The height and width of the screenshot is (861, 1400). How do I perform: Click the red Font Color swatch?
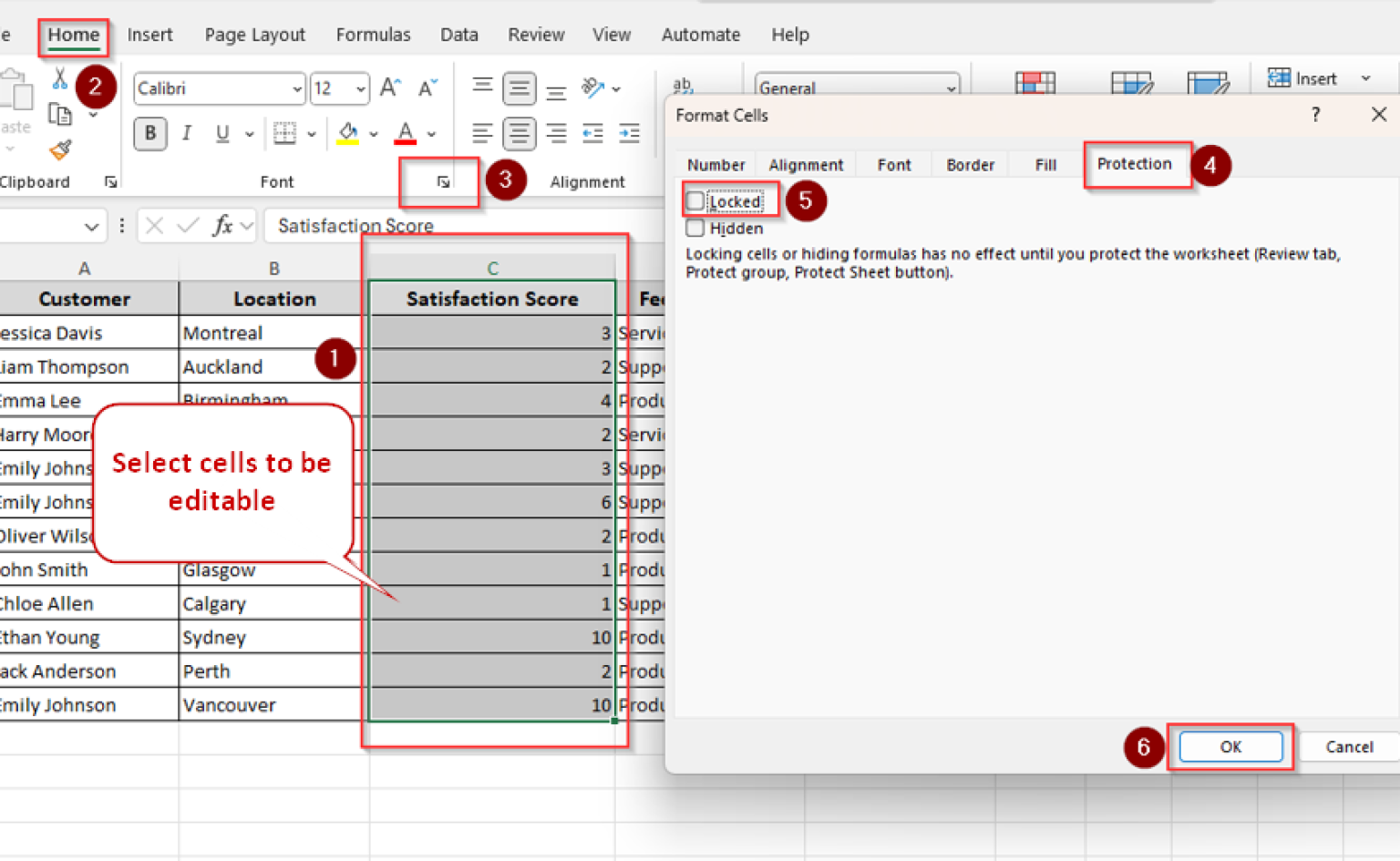tap(406, 141)
